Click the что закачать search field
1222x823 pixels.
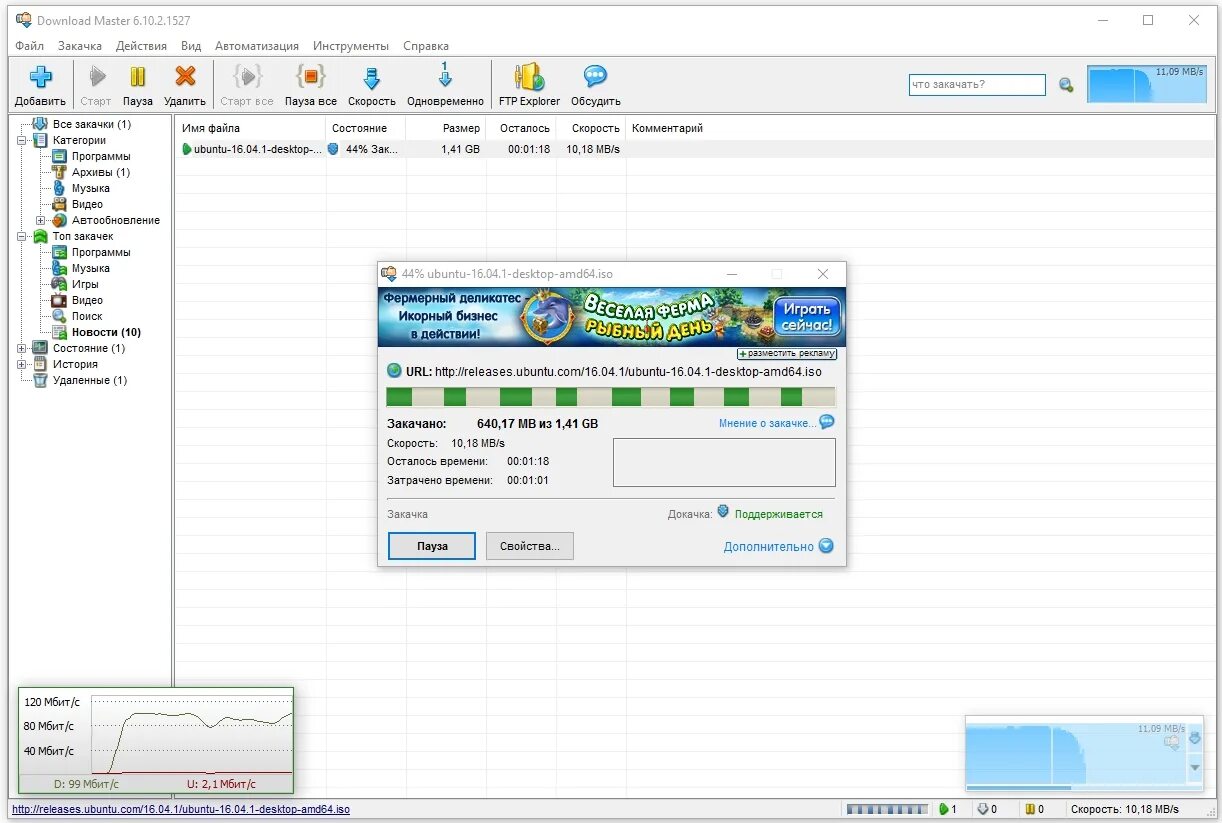click(977, 85)
